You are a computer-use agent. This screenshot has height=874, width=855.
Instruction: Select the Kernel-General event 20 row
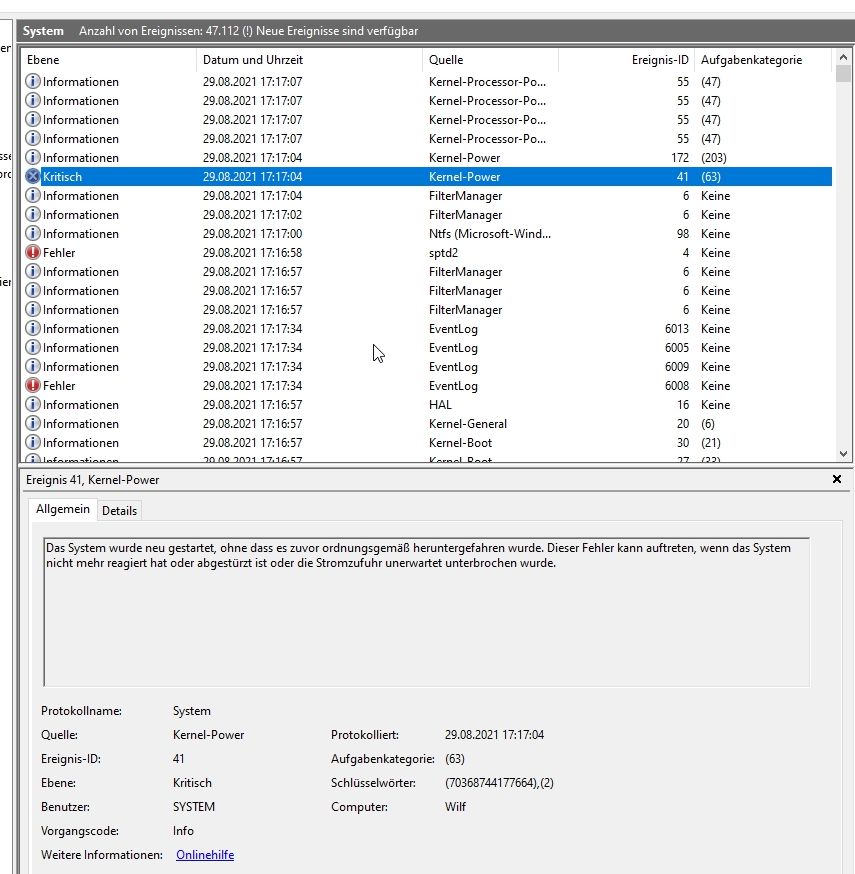tap(428, 423)
